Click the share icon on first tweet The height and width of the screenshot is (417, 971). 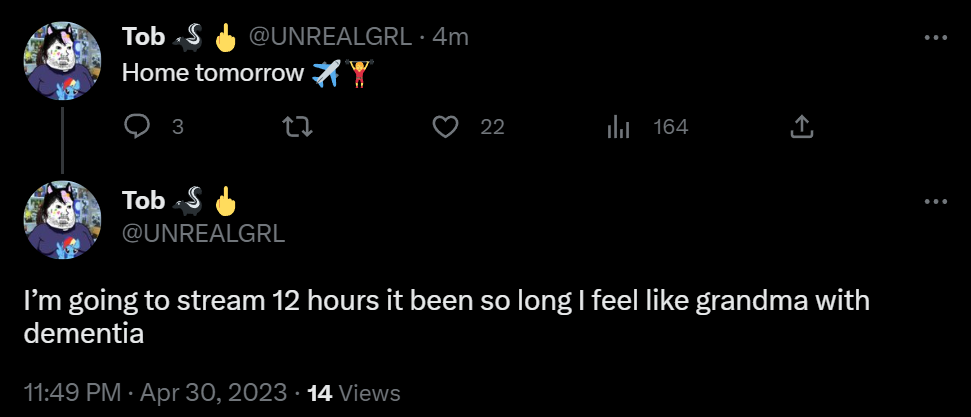pos(801,127)
